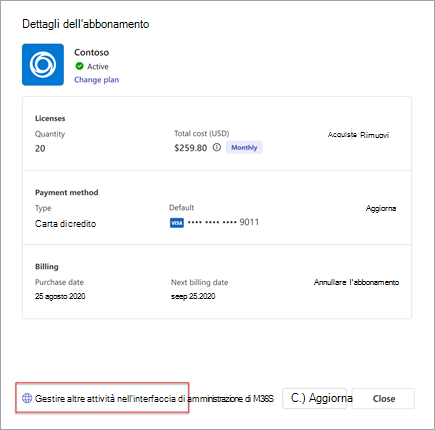Click the Licenses section heading
This screenshot has height=430, width=435.
(50, 118)
